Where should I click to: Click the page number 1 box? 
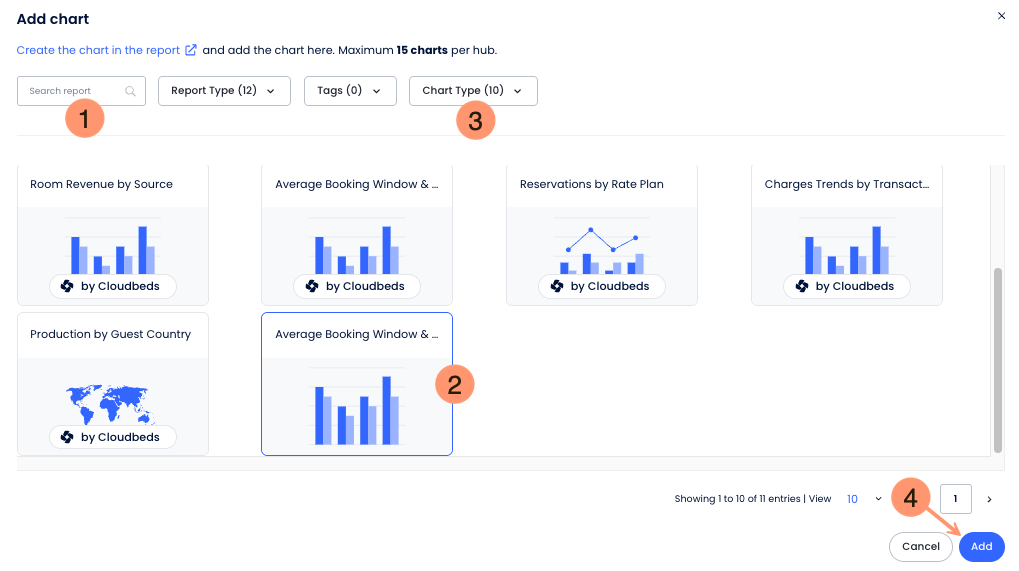tap(955, 499)
